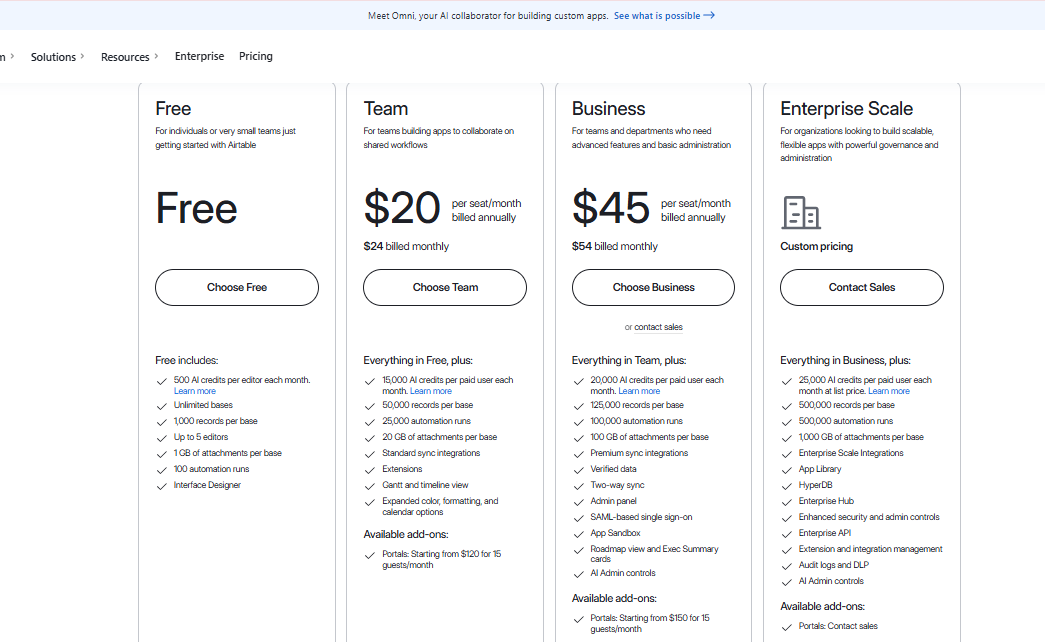Image resolution: width=1045 pixels, height=642 pixels.
Task: Click checkmark beside '1,000 records per base'
Action: [161, 422]
